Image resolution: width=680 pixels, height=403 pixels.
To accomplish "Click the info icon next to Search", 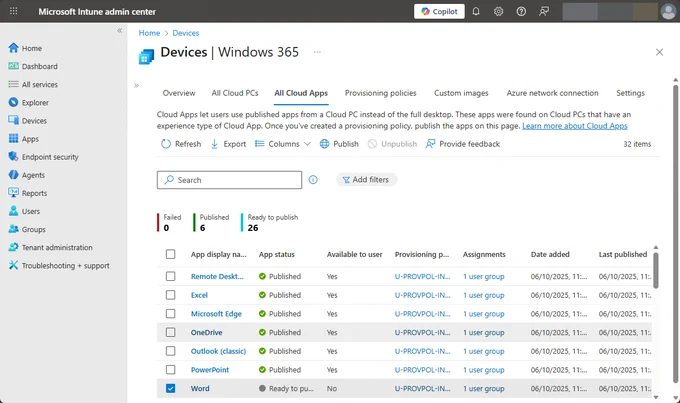I will (x=313, y=180).
